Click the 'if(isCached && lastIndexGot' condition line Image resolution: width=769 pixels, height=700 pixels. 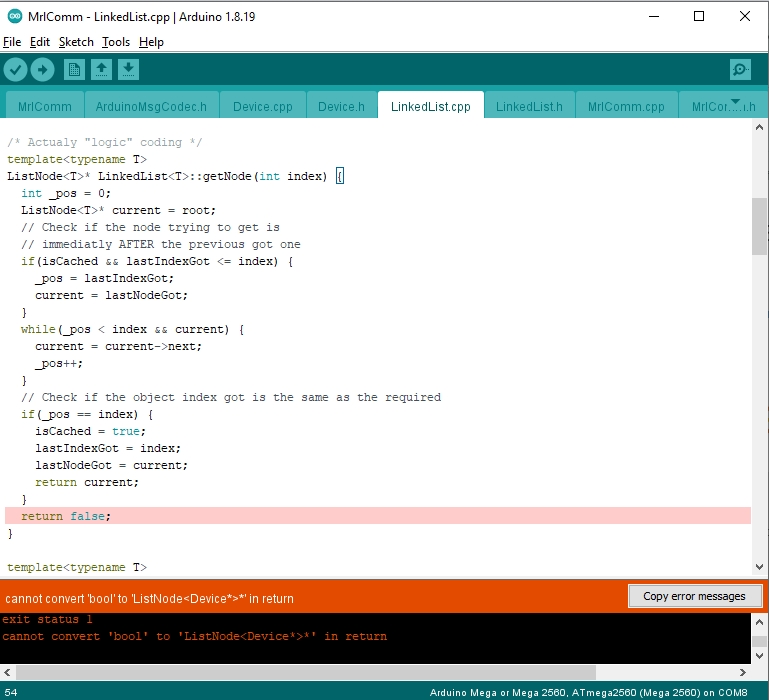click(157, 261)
